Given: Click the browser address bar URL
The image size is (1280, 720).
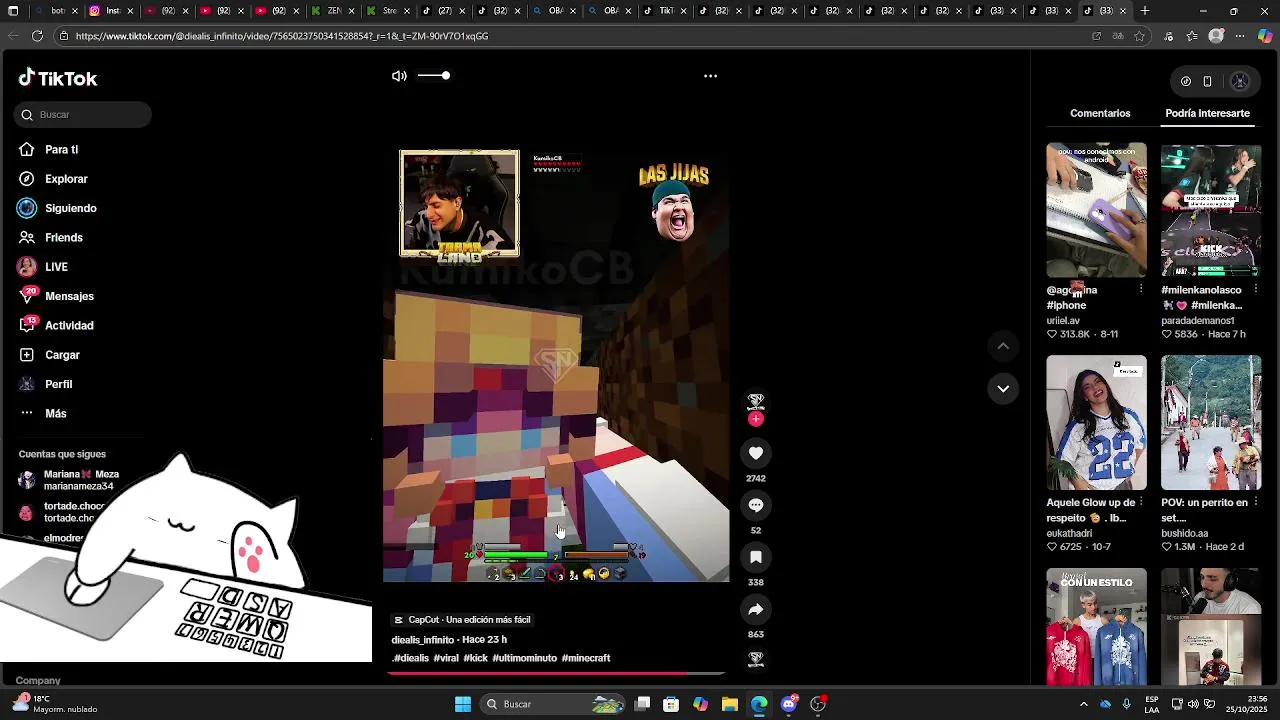Looking at the screenshot, I should point(282,36).
